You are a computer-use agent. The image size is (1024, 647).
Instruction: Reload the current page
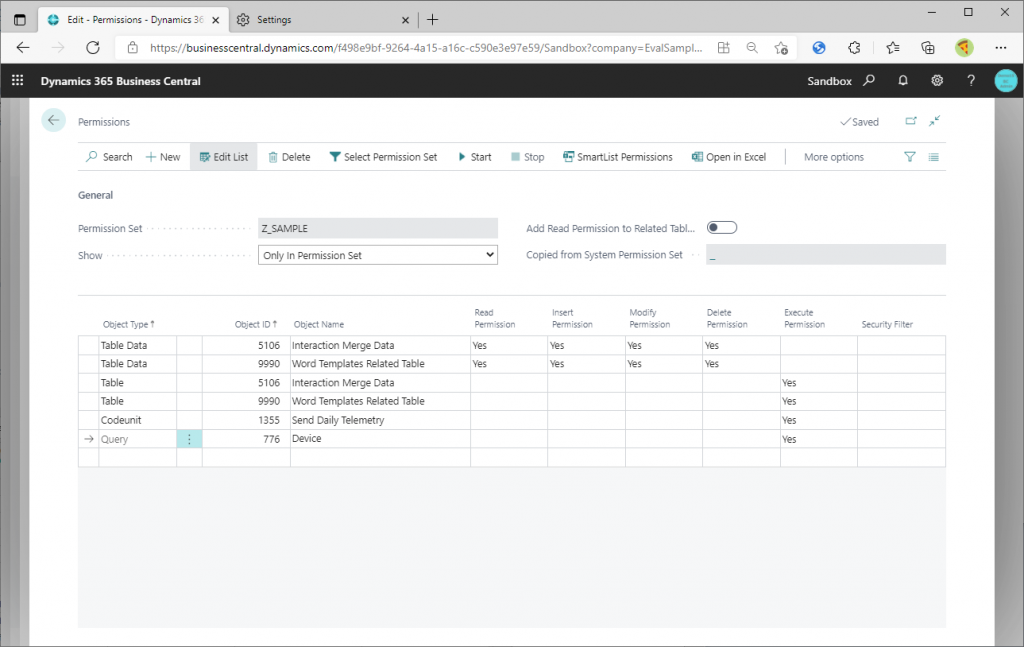[x=93, y=48]
